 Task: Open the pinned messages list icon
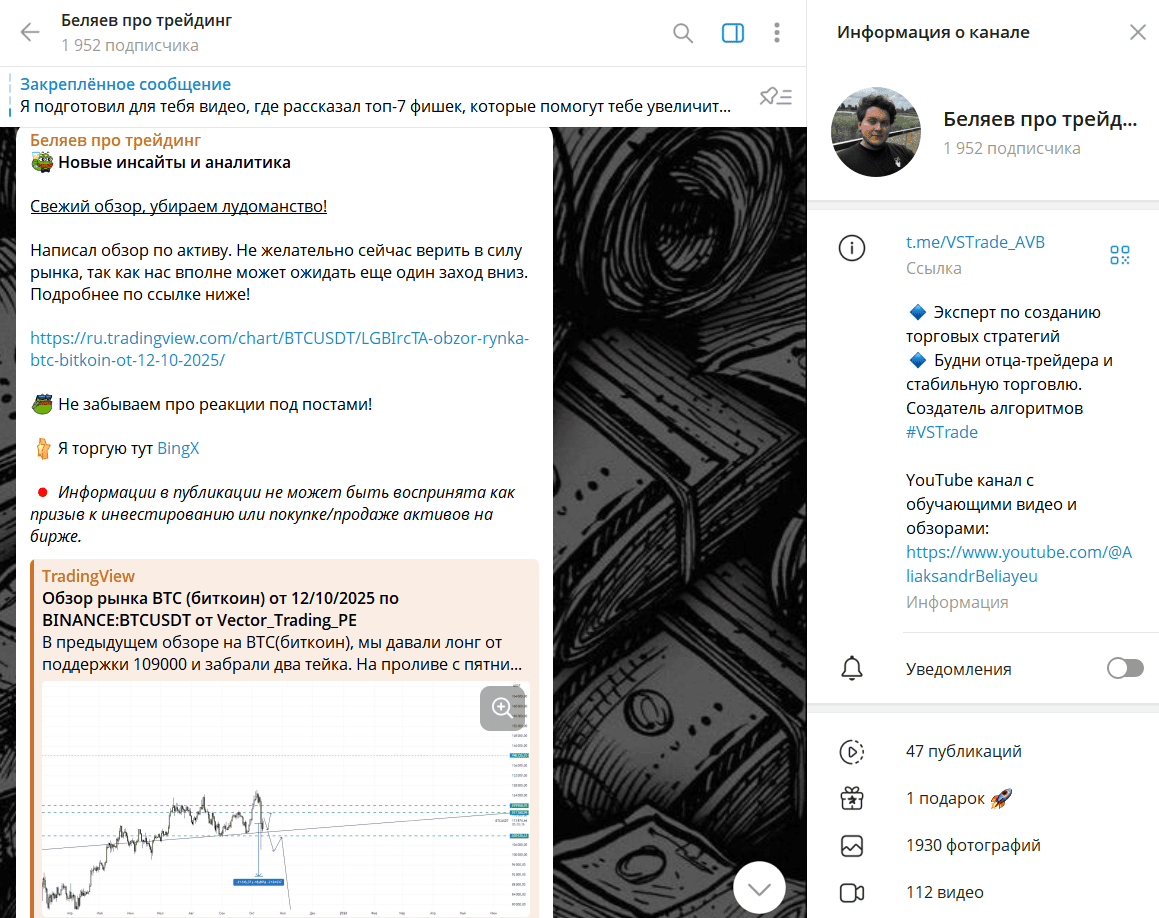[775, 96]
